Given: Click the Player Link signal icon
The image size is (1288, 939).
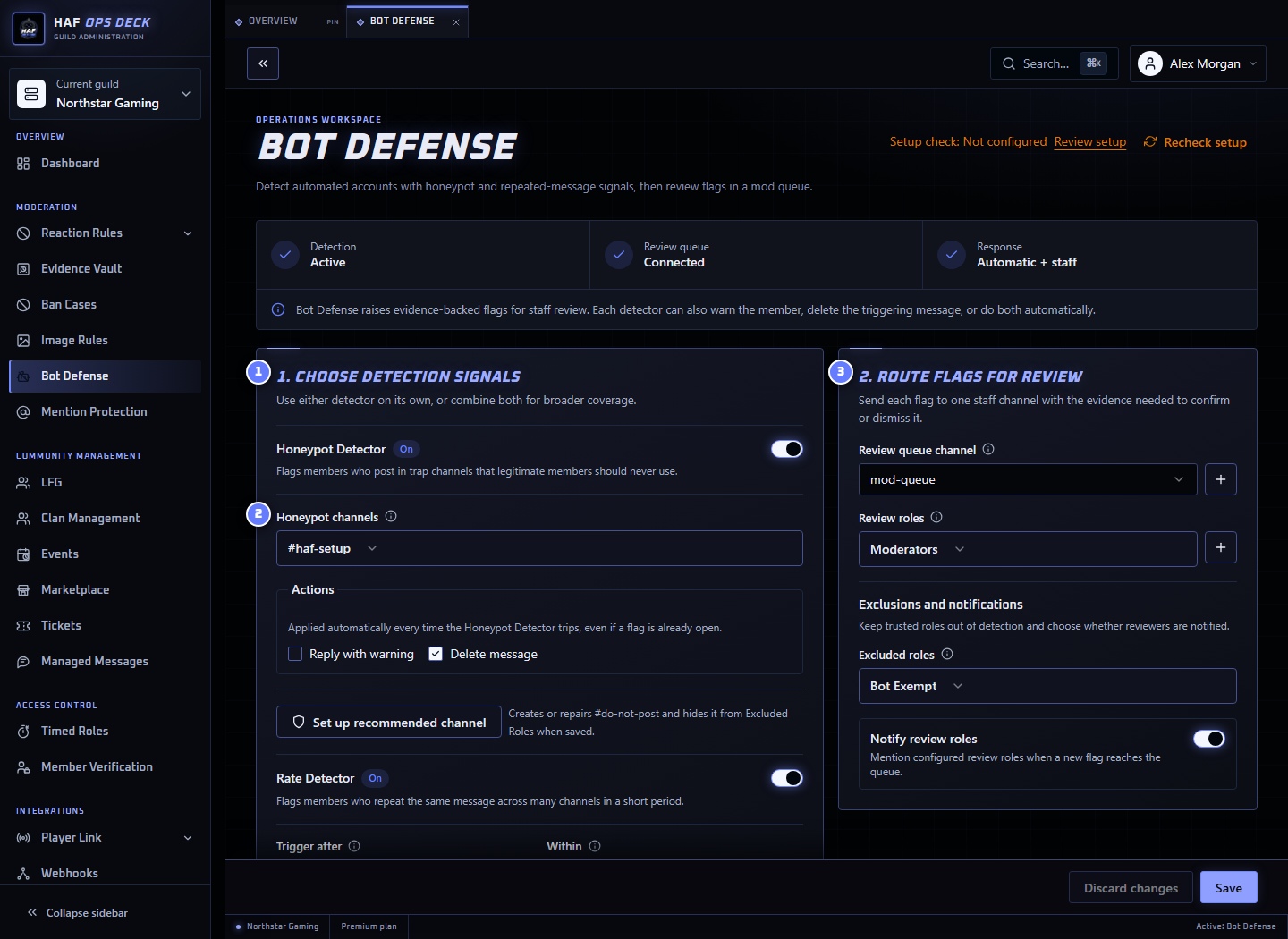Looking at the screenshot, I should point(23,837).
